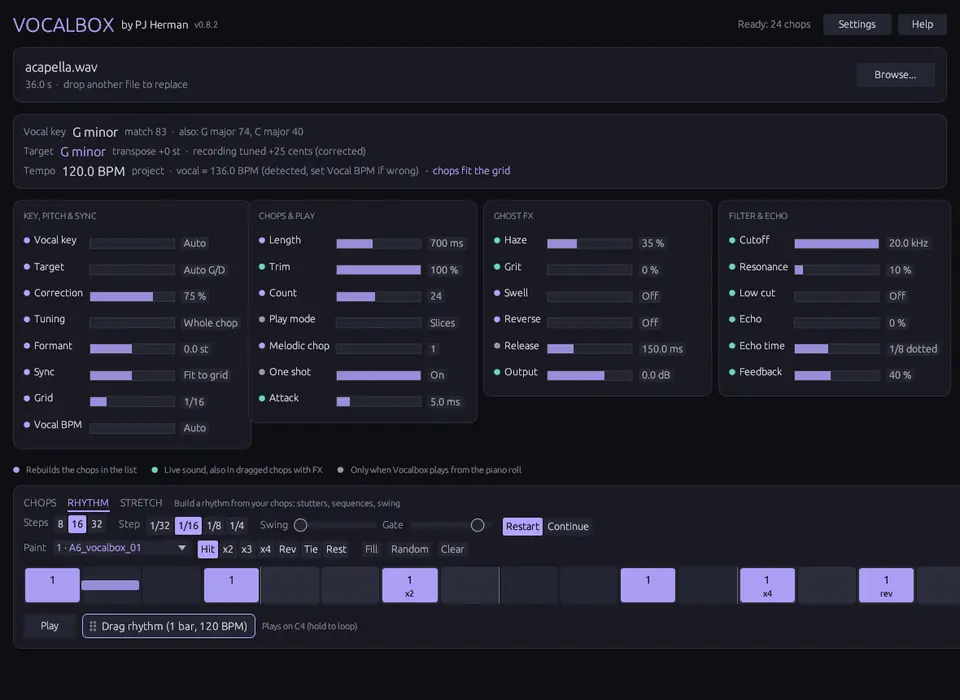Adjust the Trim slider
Image resolution: width=960 pixels, height=700 pixels.
pyautogui.click(x=379, y=270)
